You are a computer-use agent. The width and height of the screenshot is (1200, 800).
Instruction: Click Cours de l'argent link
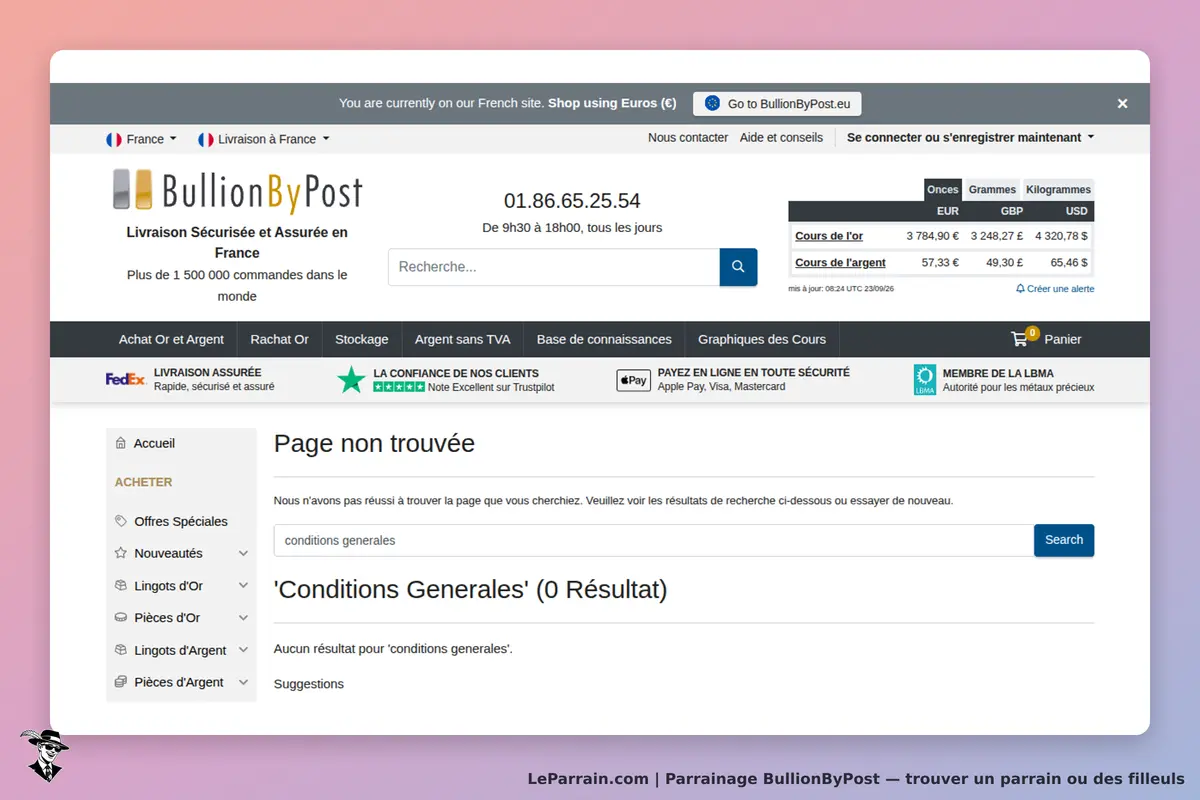tap(840, 263)
